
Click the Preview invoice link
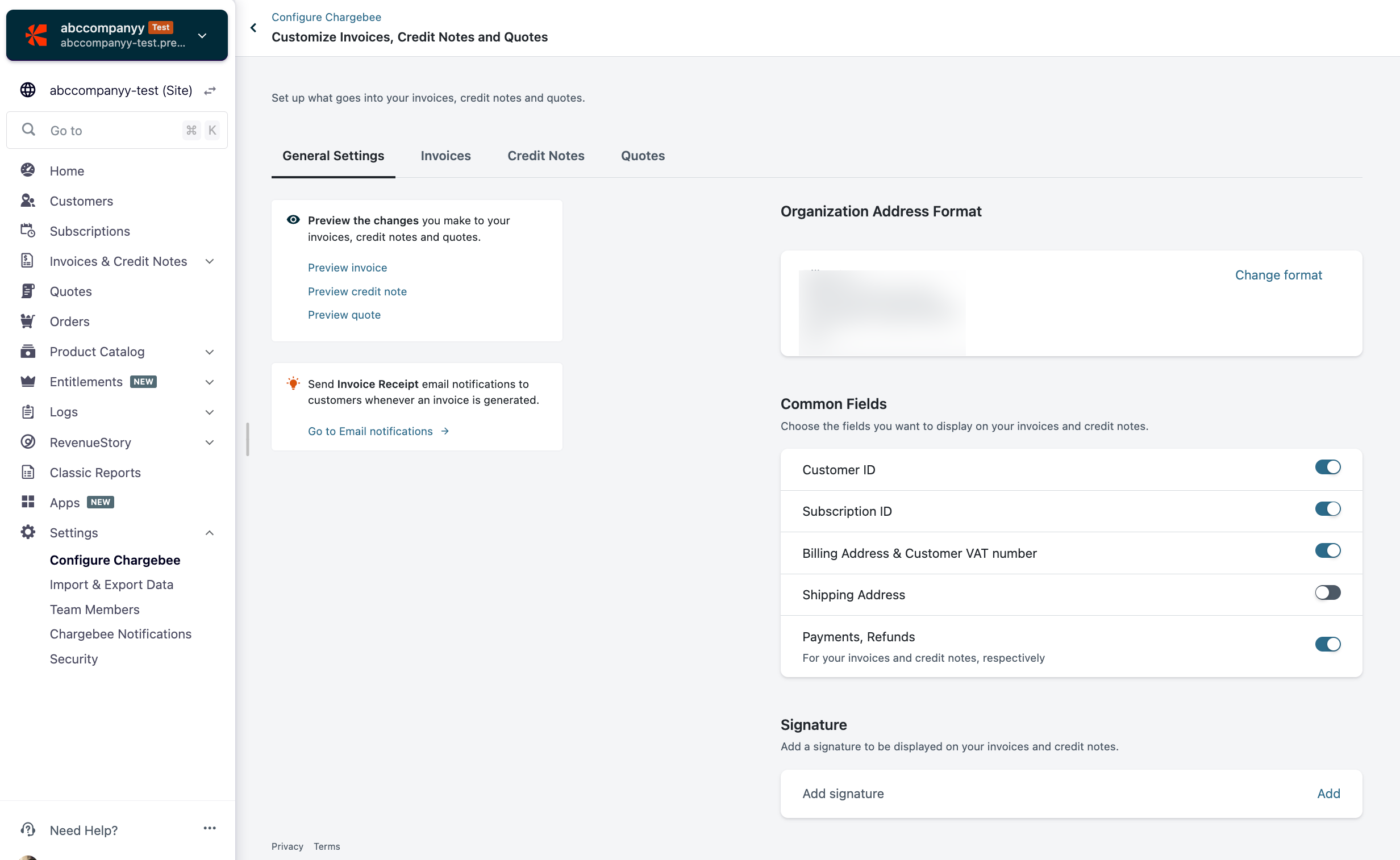[347, 268]
